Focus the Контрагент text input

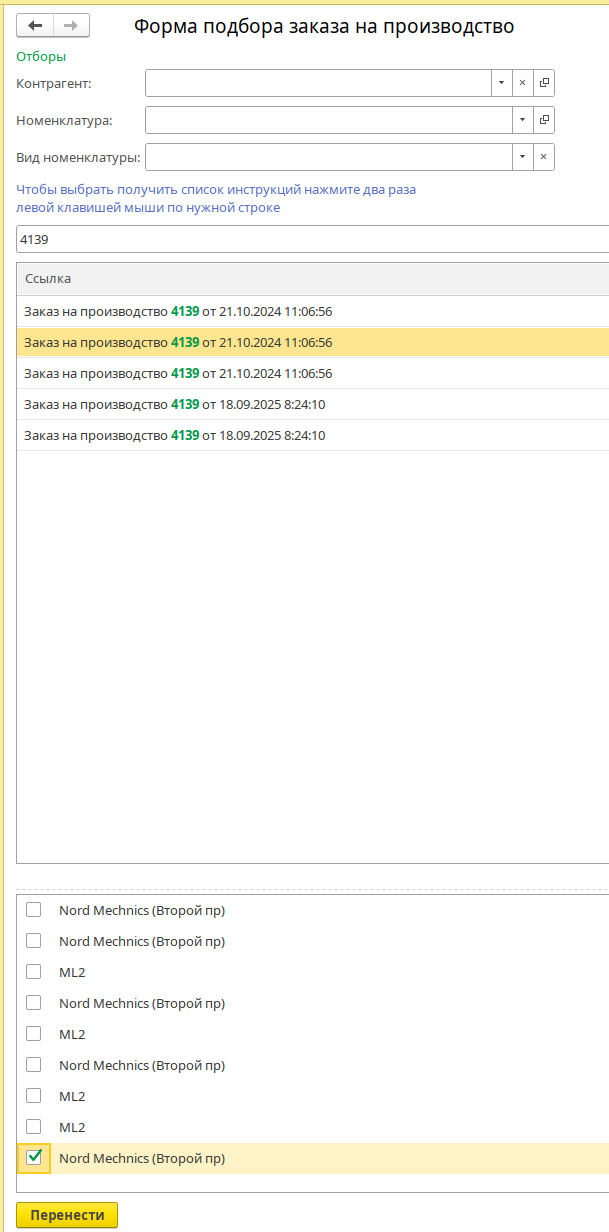pyautogui.click(x=318, y=83)
